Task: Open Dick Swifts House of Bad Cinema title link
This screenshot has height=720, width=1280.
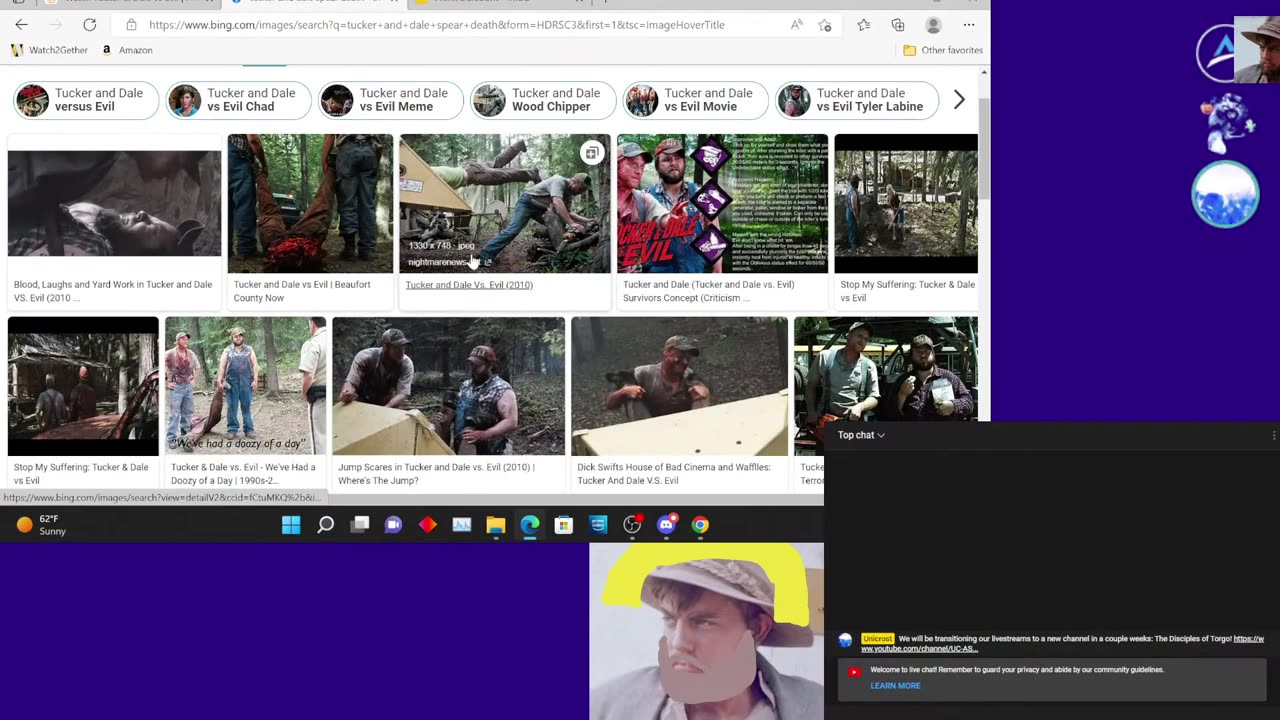Action: pos(674,474)
